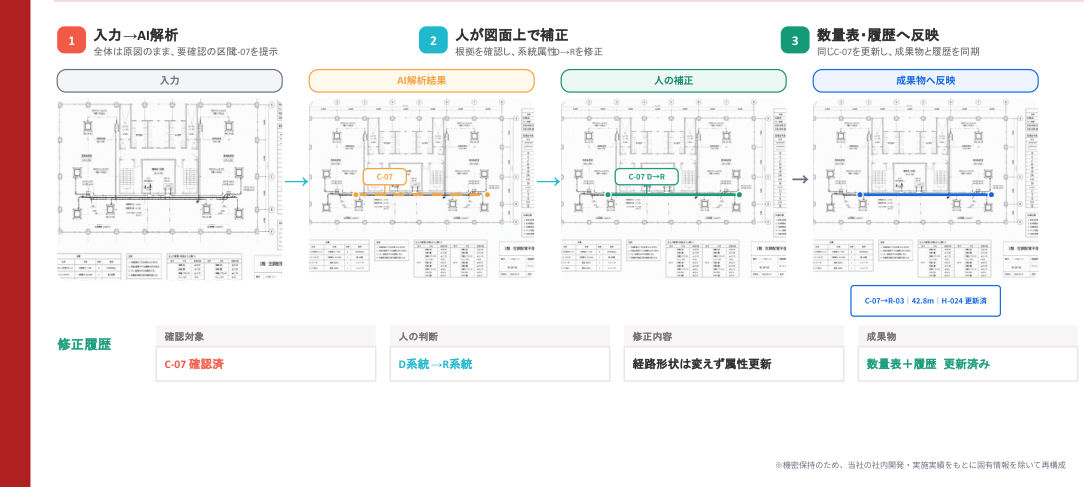Click the green step 3 badge
Screen dimensions: 1084x487
(x=795, y=40)
